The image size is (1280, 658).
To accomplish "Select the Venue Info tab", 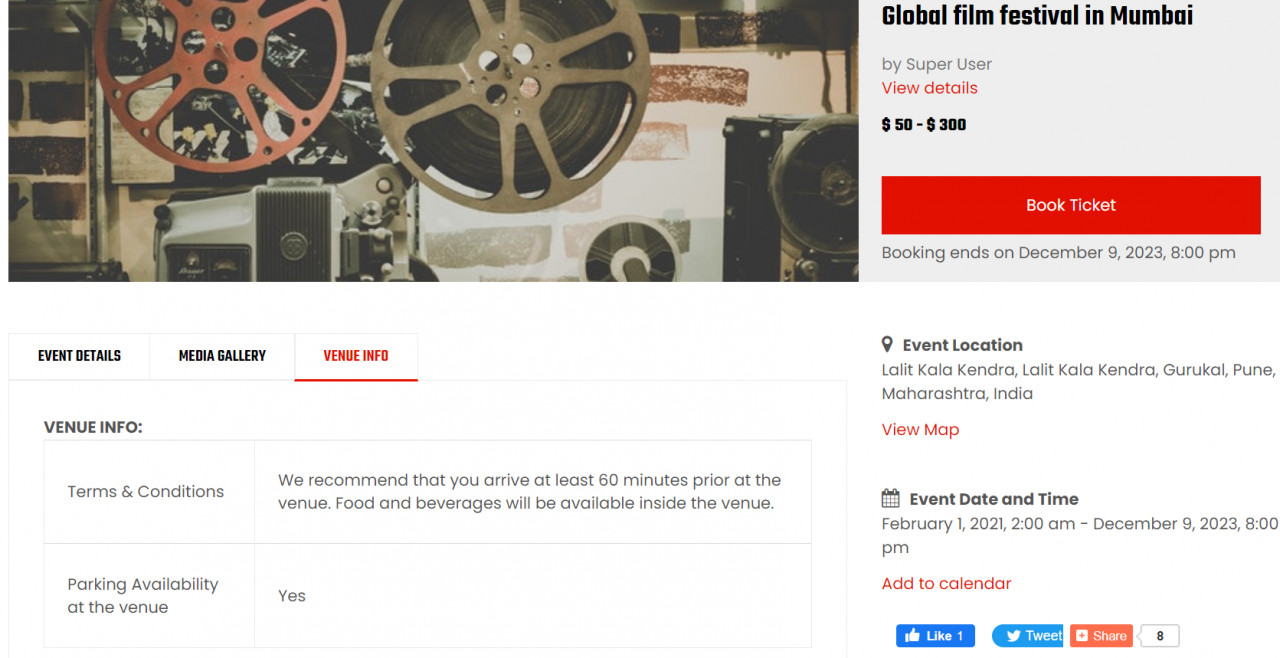I will coord(356,356).
